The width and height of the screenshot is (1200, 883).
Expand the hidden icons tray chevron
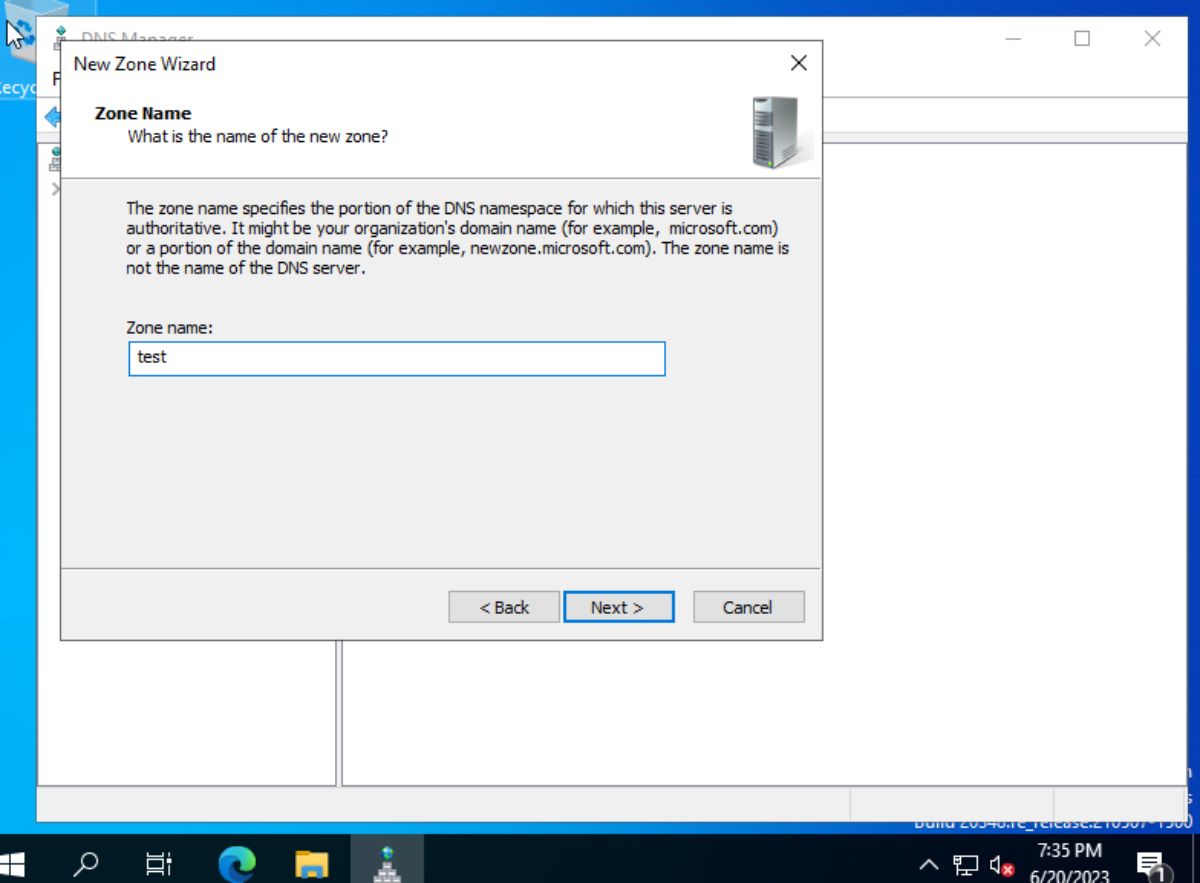928,862
